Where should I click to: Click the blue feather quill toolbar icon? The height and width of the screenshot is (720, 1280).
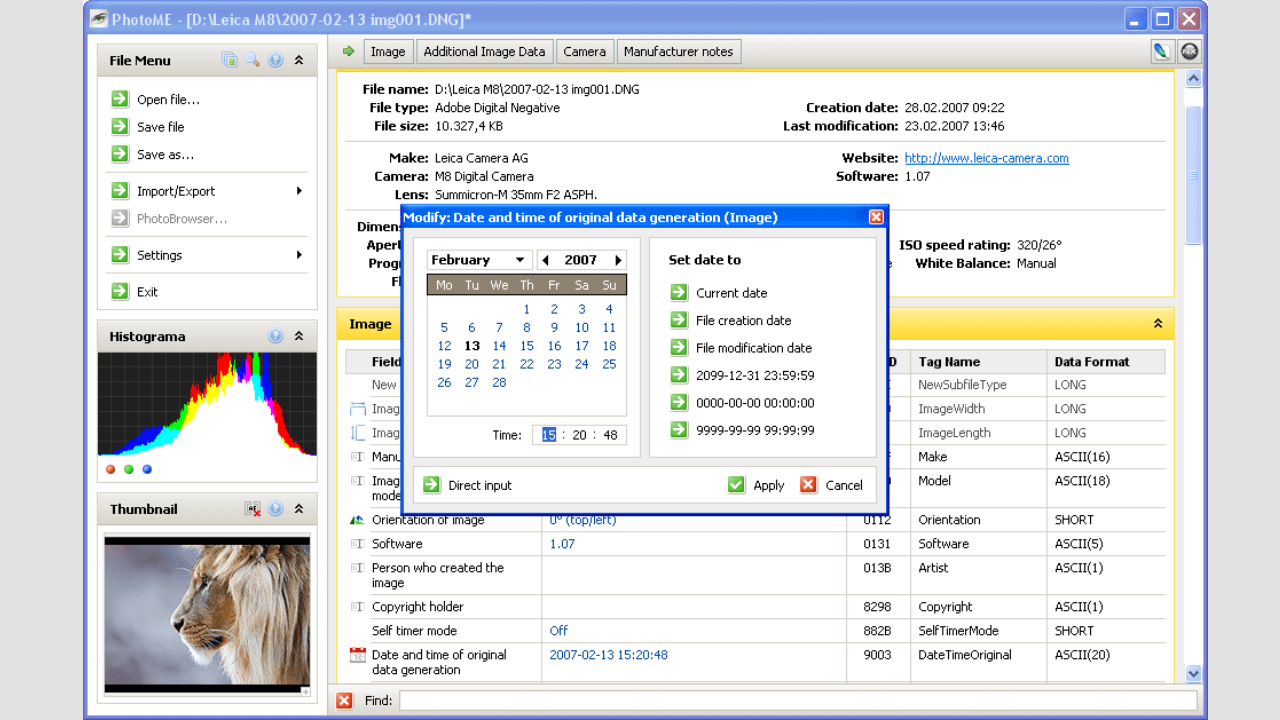(x=1162, y=51)
